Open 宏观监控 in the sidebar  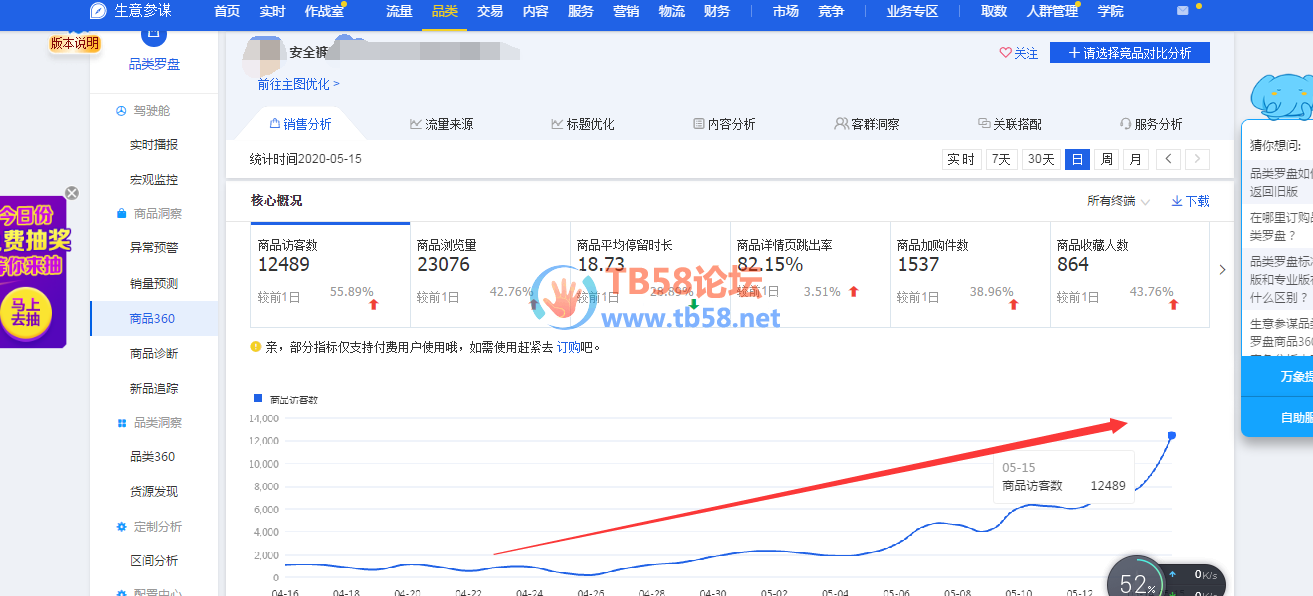click(x=154, y=180)
